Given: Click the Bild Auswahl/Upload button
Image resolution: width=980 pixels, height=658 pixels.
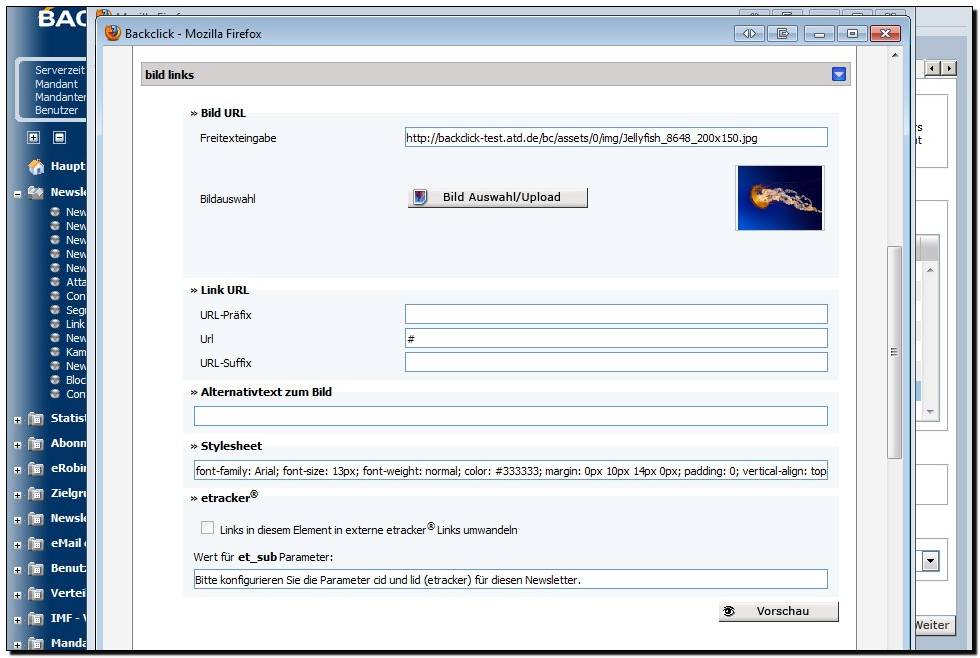Looking at the screenshot, I should (x=497, y=197).
